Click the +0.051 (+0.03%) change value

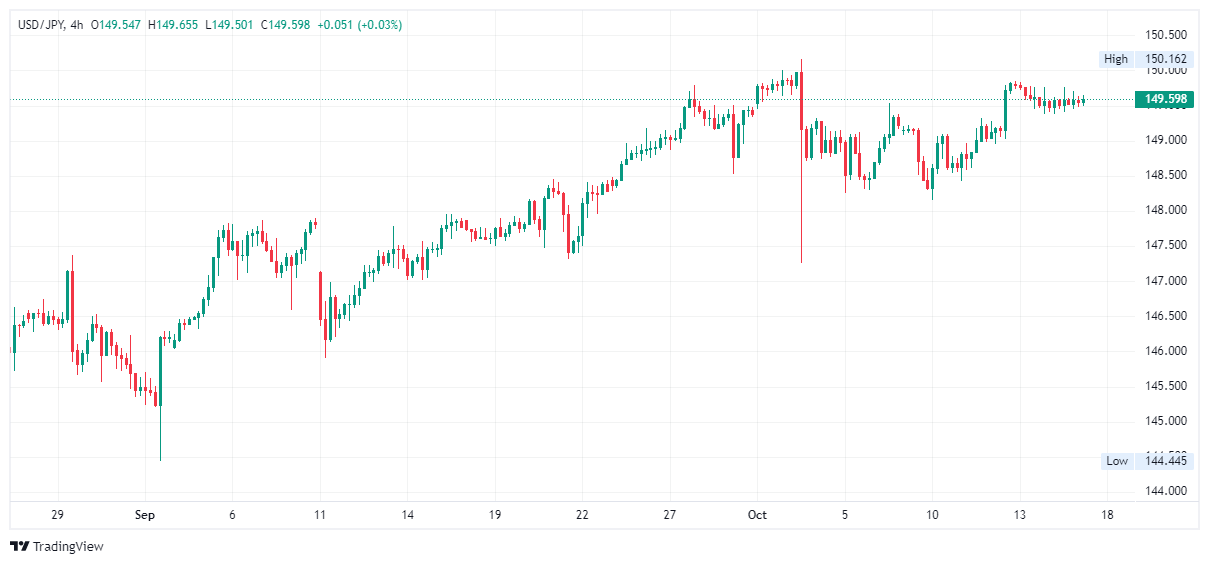coord(359,25)
